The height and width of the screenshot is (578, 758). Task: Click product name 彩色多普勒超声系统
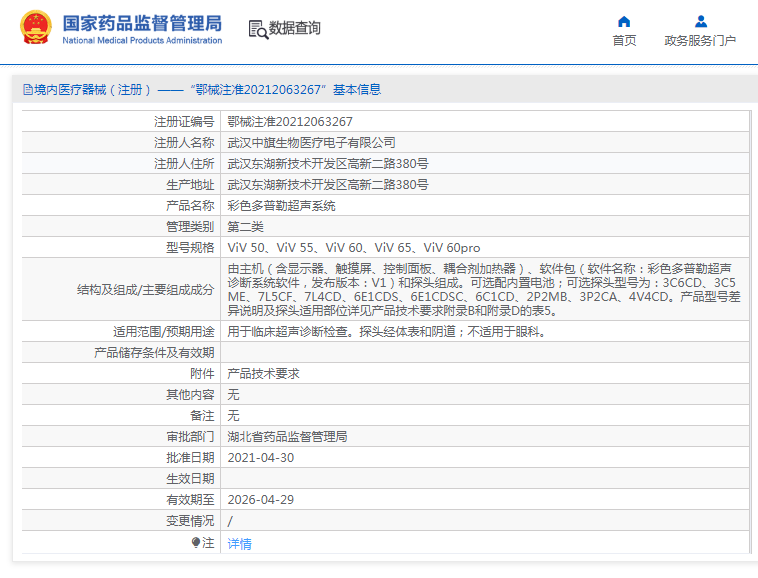[x=281, y=206]
